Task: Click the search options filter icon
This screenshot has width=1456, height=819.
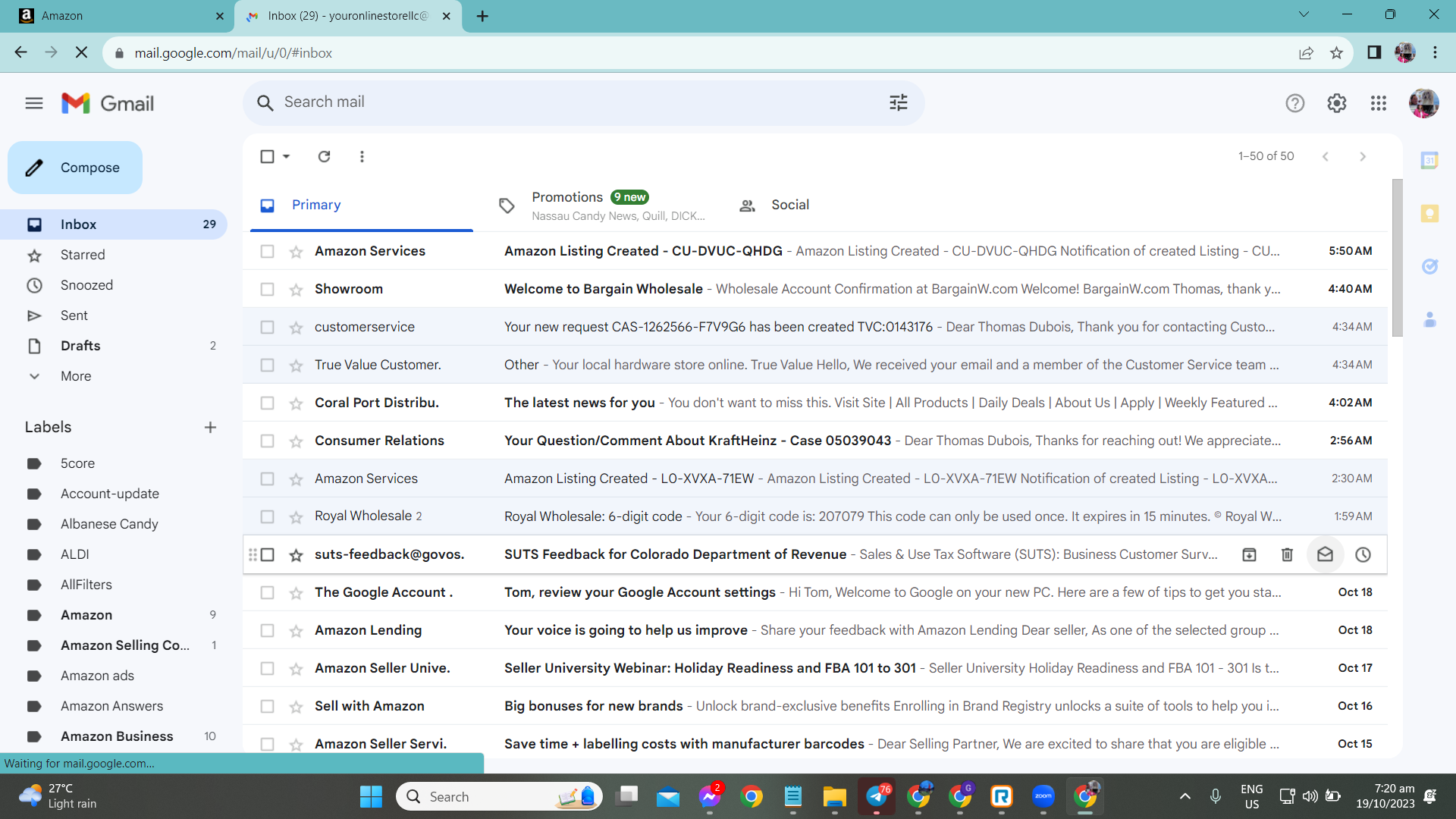Action: coord(899,102)
